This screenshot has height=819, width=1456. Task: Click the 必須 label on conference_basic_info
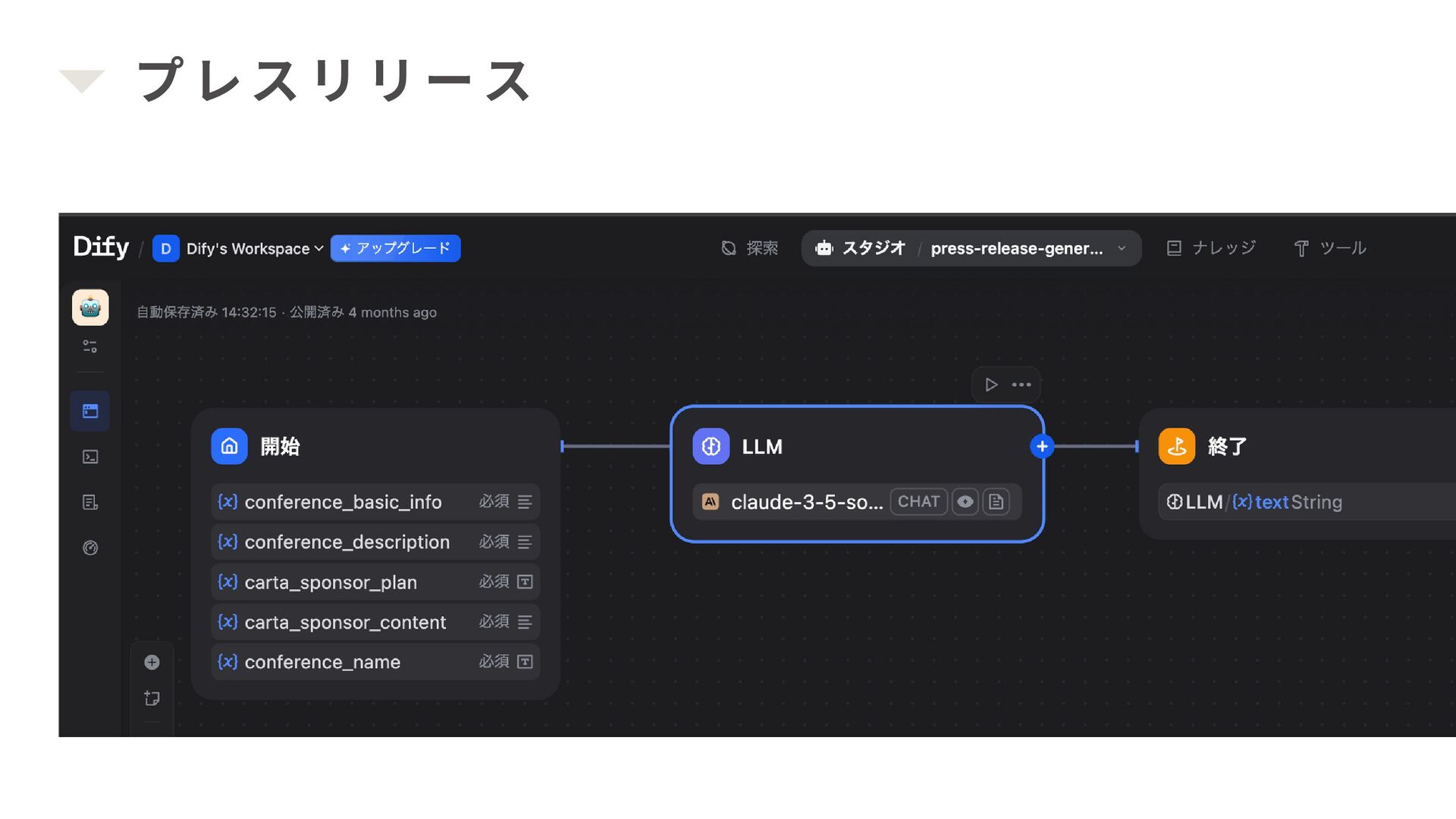[x=494, y=501]
